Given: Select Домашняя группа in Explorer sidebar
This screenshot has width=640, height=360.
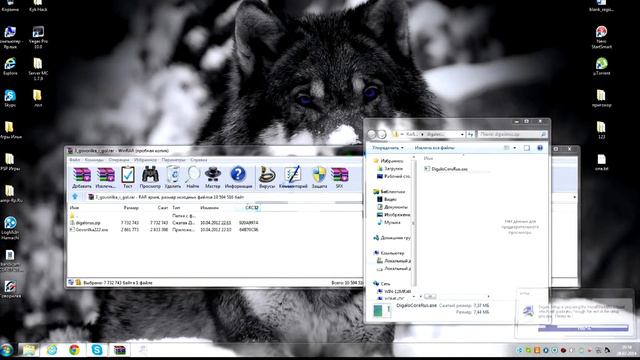Looking at the screenshot, I should [x=392, y=238].
